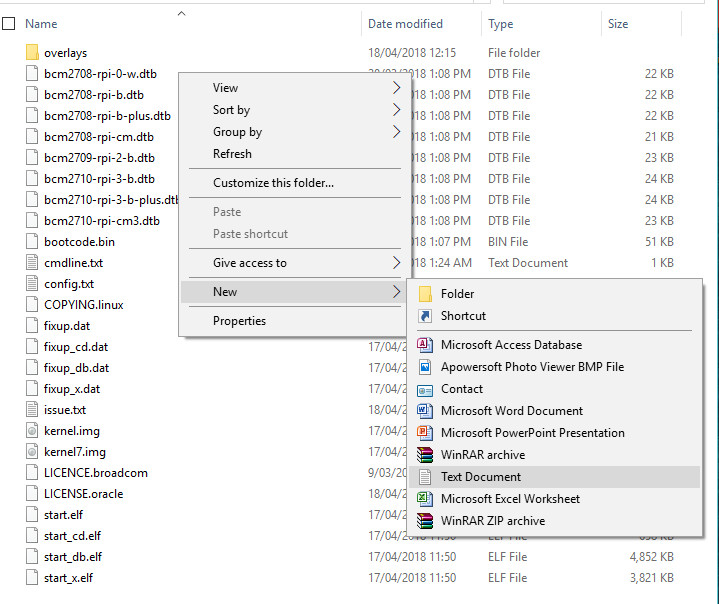
Task: Click the new Shortcut icon
Action: (424, 316)
